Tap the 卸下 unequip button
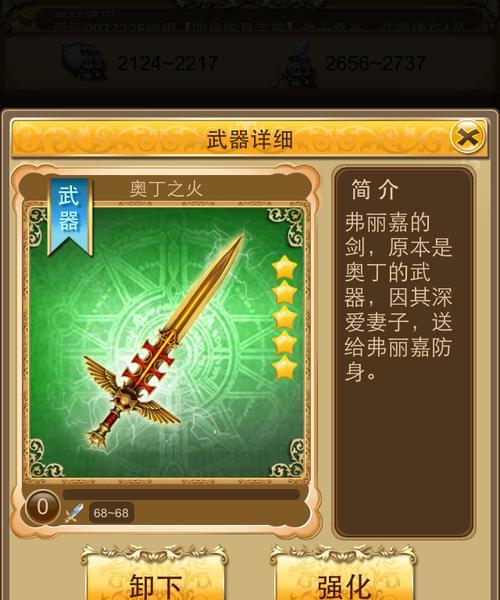 tap(155, 576)
